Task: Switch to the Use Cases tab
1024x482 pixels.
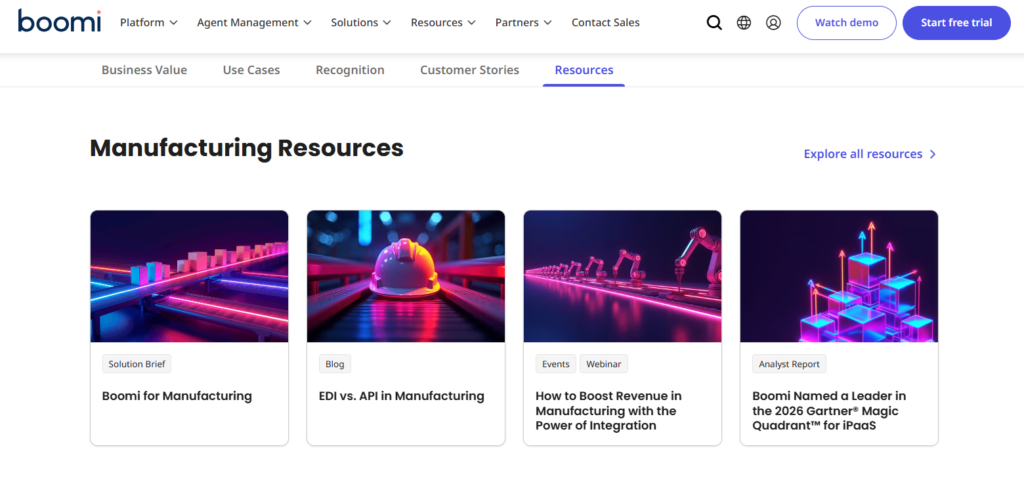Action: coord(251,70)
